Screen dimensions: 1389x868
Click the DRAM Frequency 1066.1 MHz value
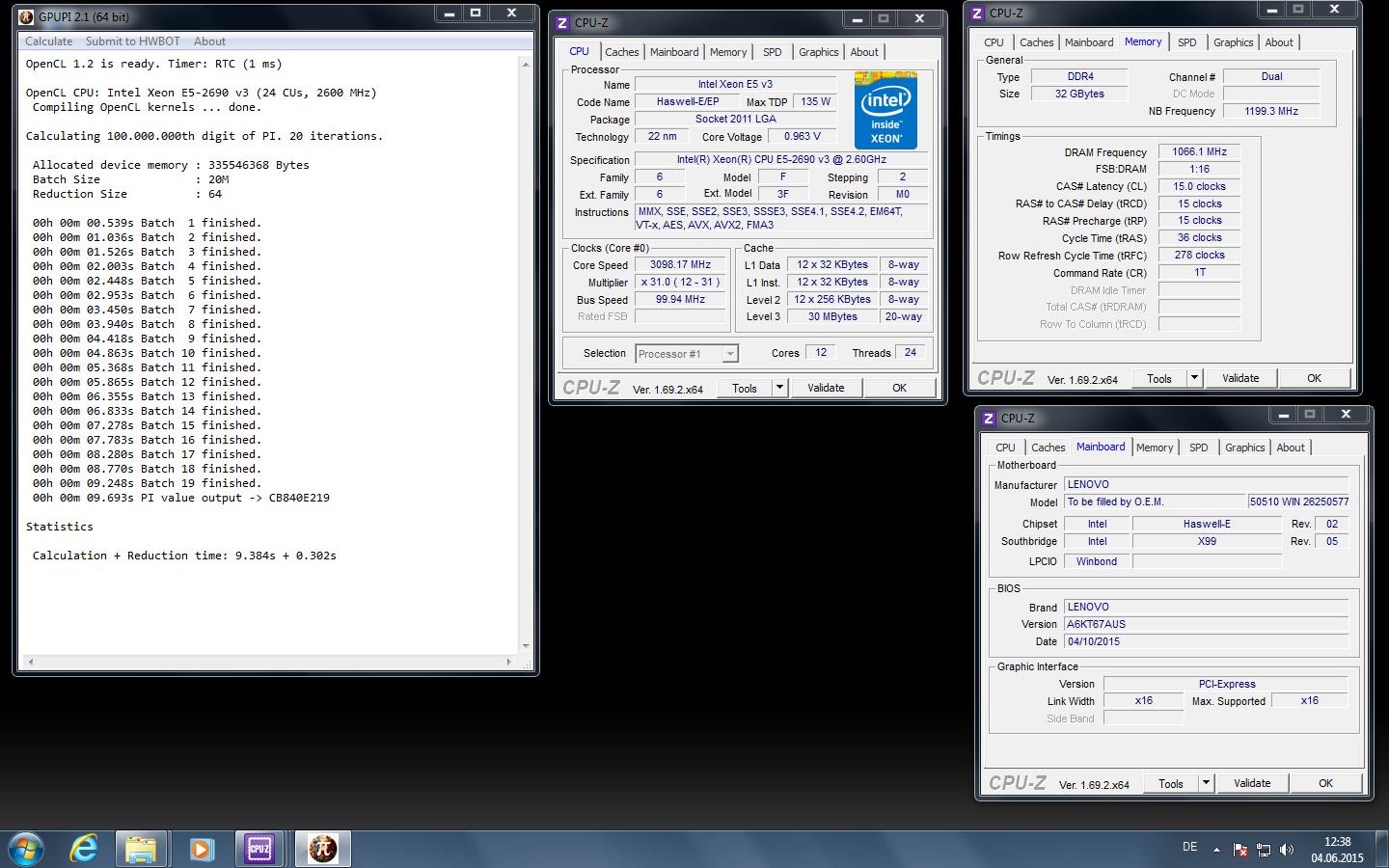pos(1199,151)
